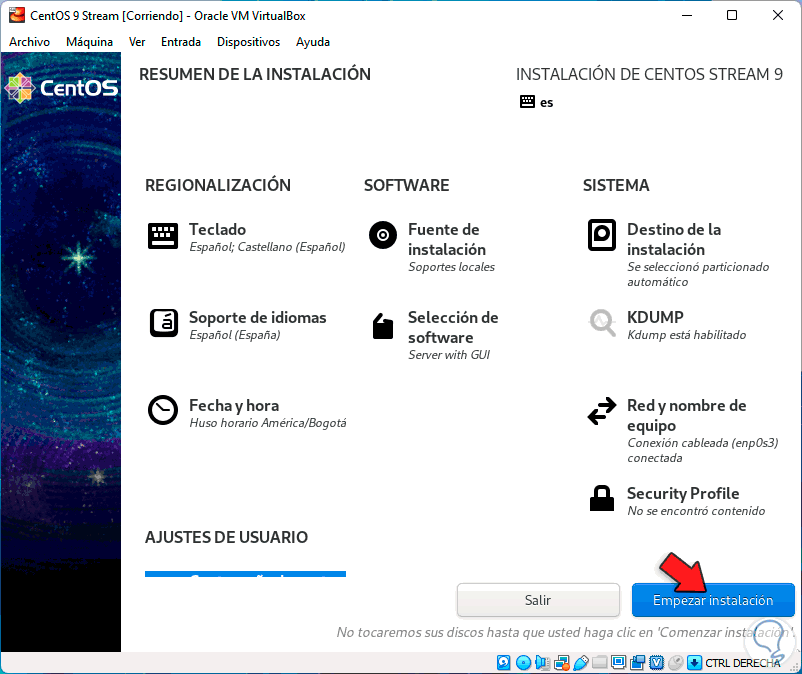Image resolution: width=802 pixels, height=674 pixels.
Task: Click VirtualBox hard disk activity status icon
Action: (504, 663)
